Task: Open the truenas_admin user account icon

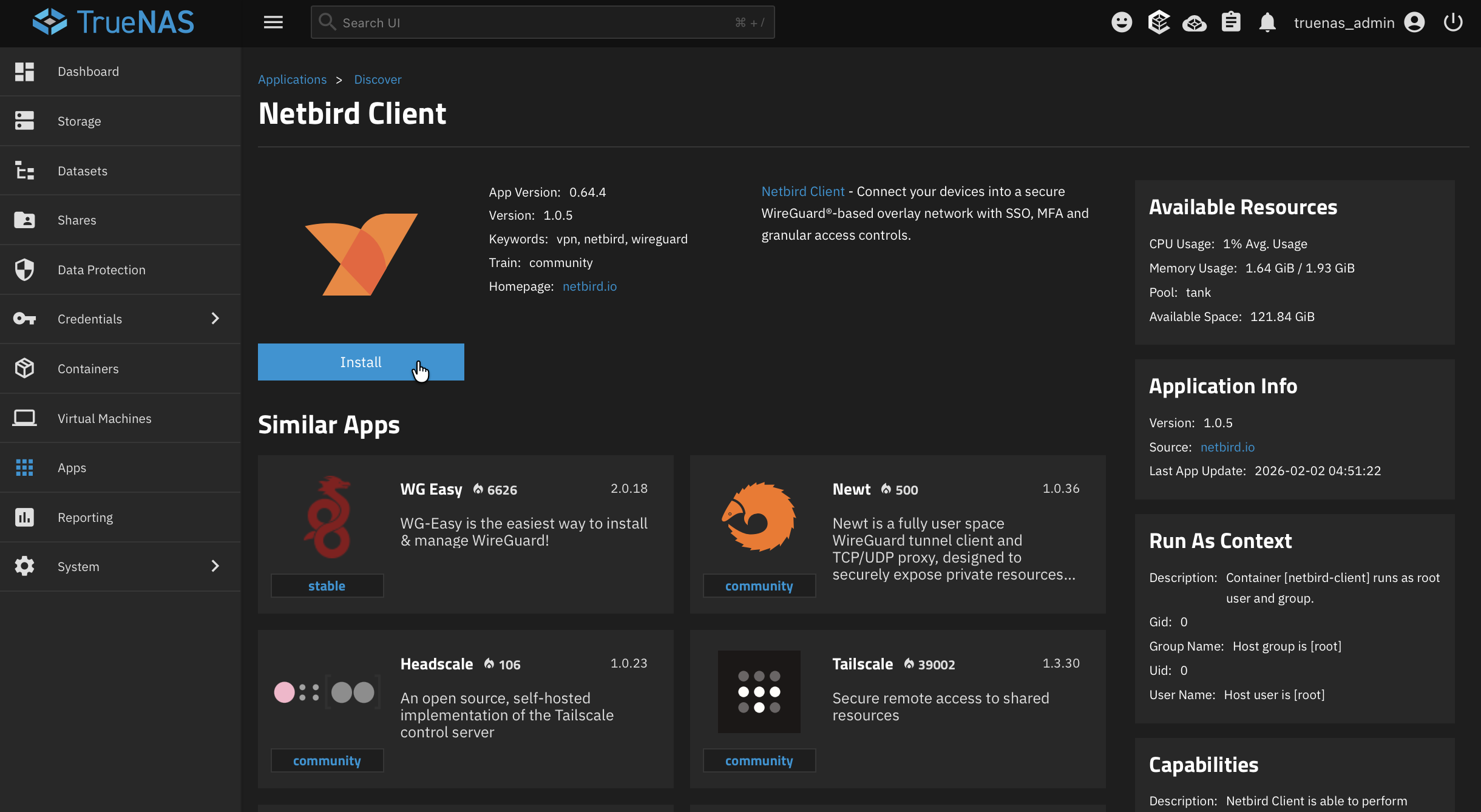Action: 1414,22
